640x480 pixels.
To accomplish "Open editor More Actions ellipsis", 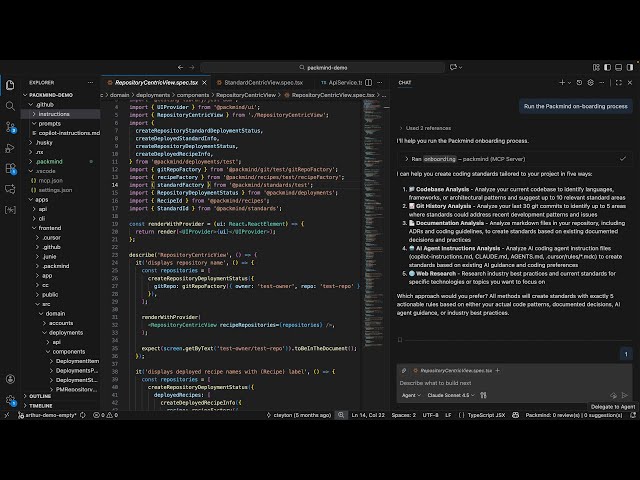I will tap(380, 82).
